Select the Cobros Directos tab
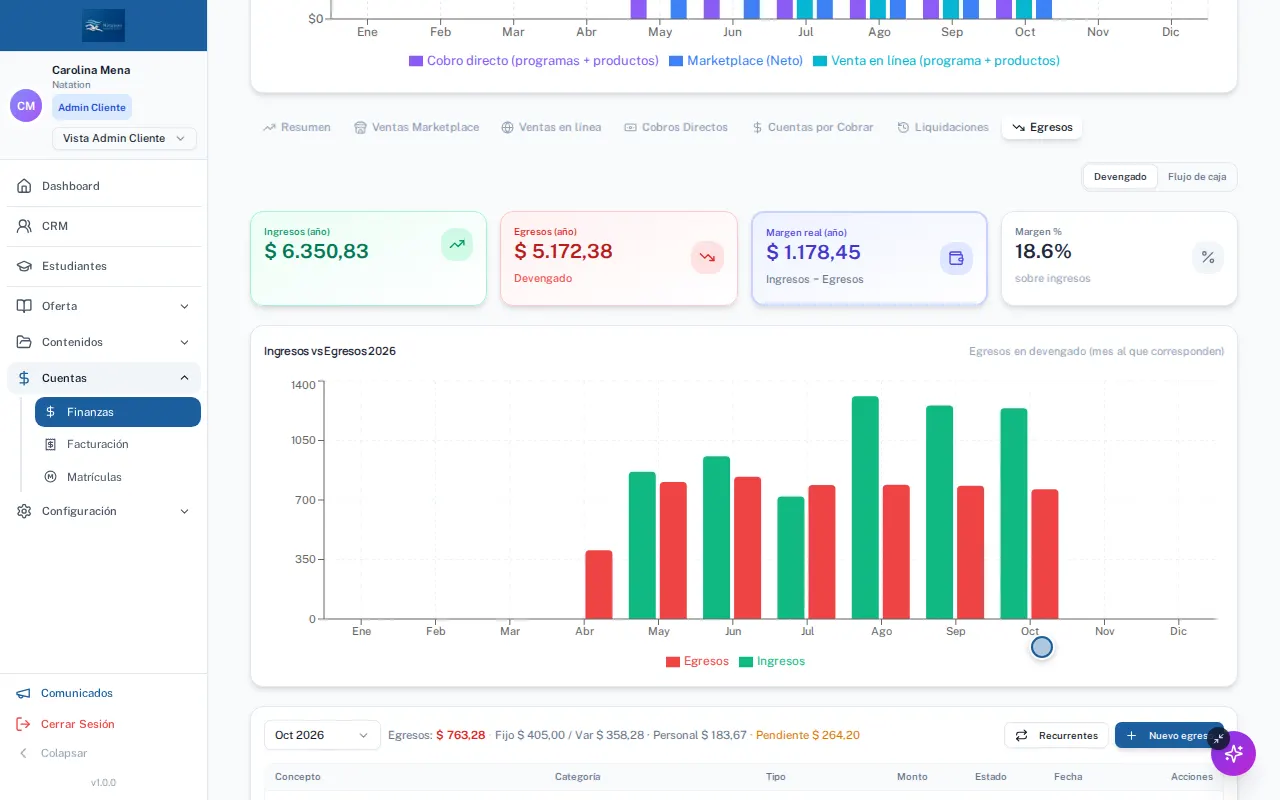 tap(676, 127)
